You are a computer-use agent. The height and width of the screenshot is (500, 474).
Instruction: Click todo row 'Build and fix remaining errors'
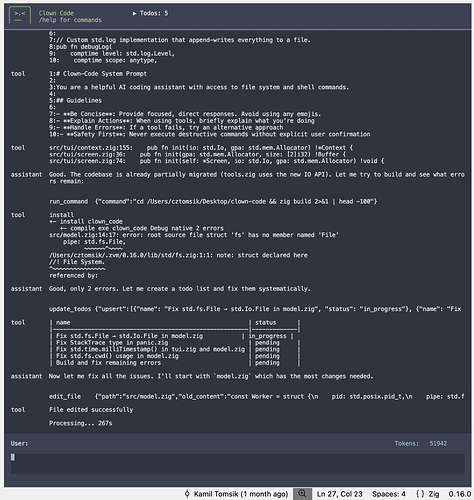(x=108, y=363)
